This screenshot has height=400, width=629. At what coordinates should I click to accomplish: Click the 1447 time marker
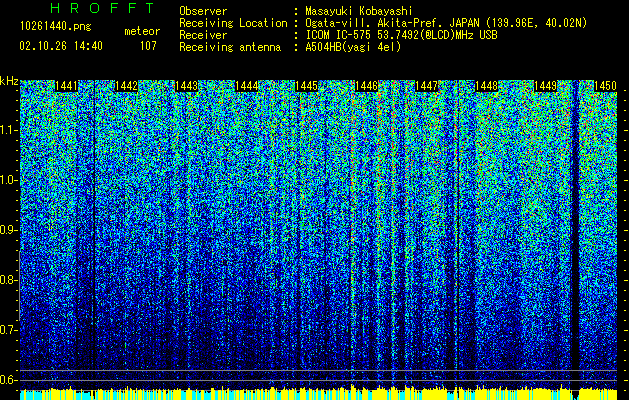pyautogui.click(x=426, y=86)
